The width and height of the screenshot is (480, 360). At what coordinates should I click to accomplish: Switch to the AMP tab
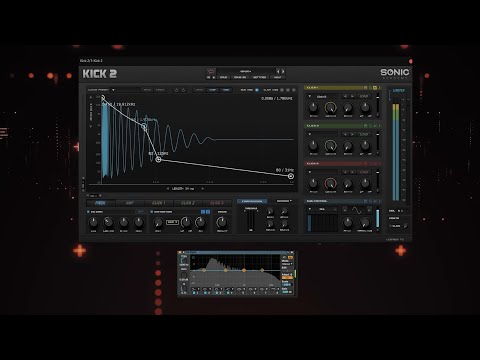click(130, 203)
